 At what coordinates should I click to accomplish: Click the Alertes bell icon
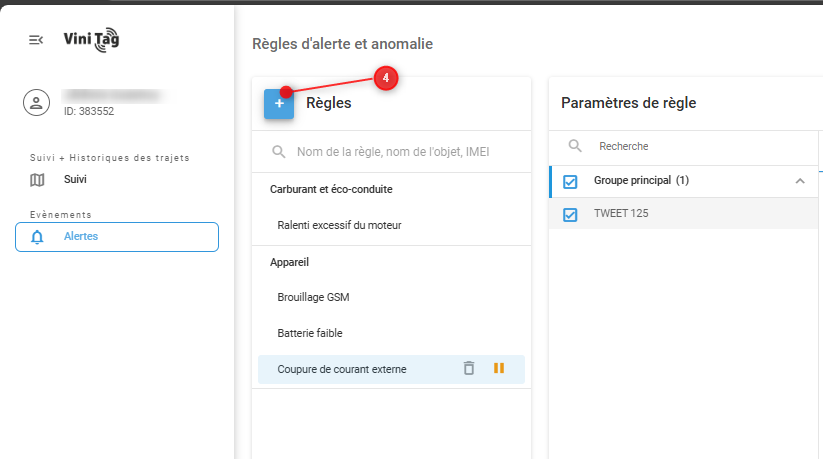click(x=37, y=237)
